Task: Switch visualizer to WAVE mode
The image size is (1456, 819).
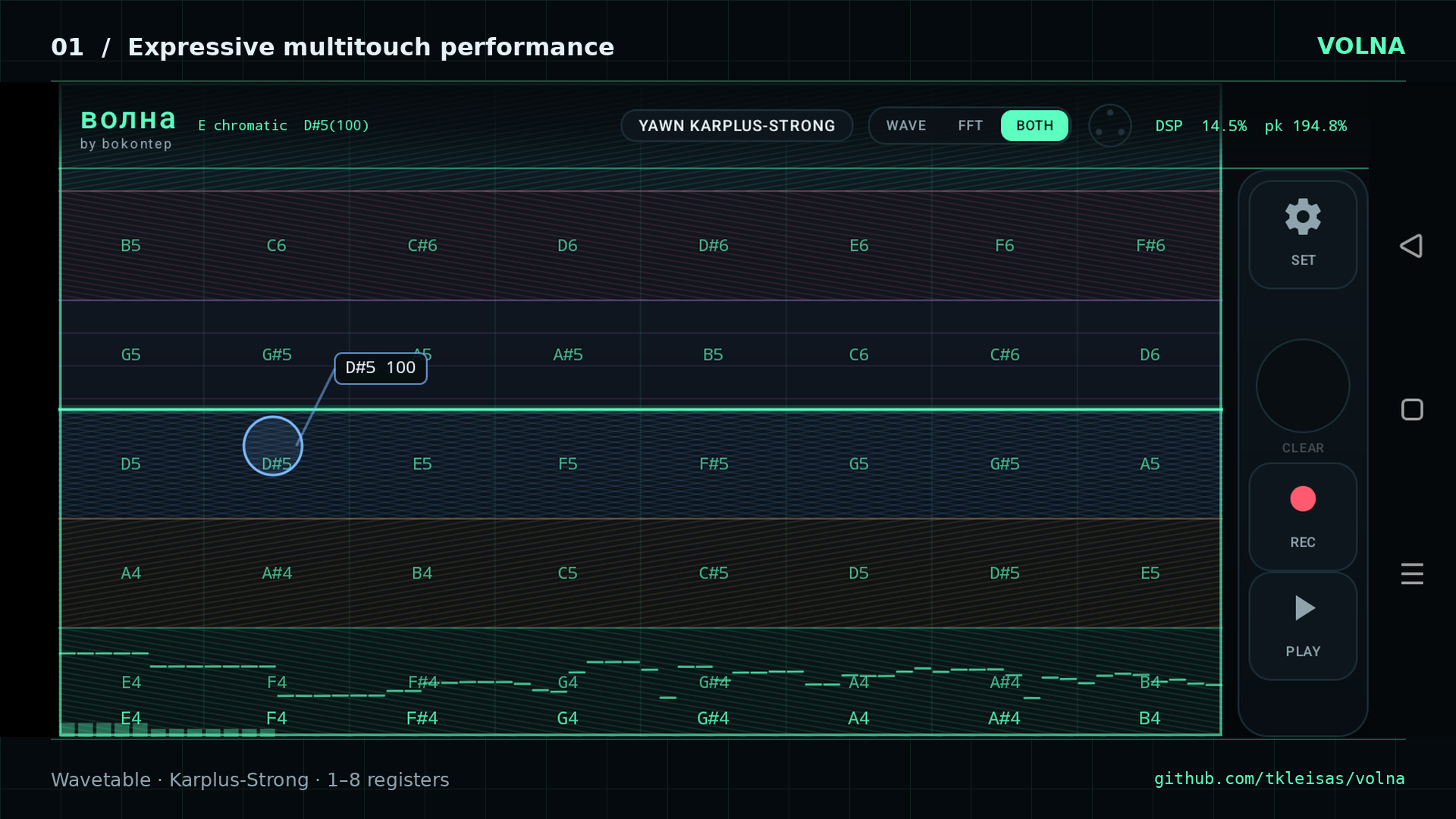Action: [x=906, y=126]
